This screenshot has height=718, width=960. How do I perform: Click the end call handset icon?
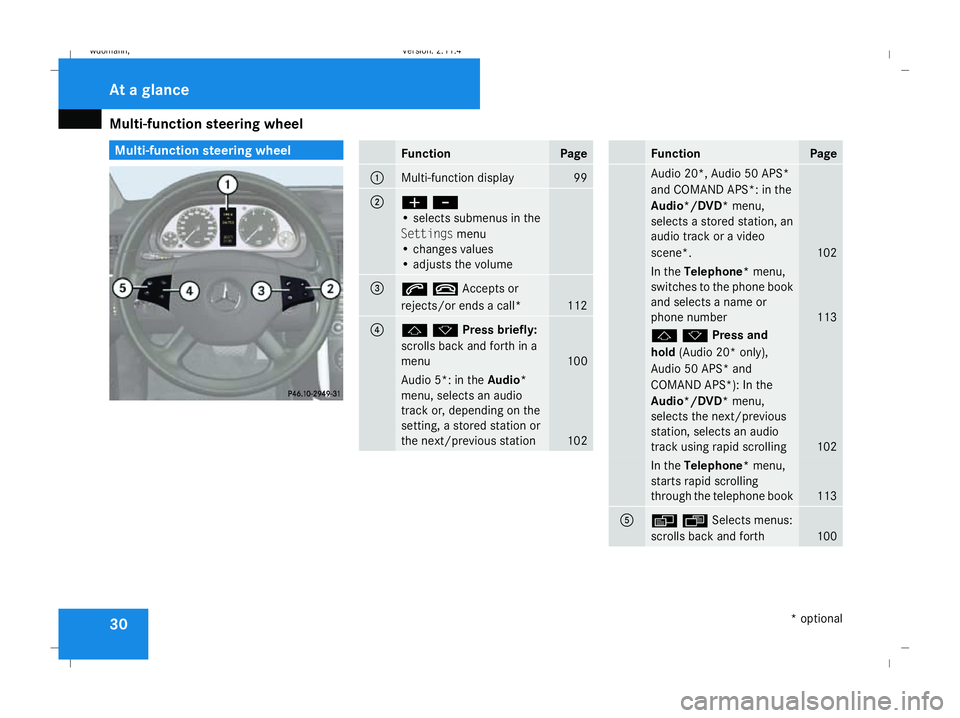445,289
